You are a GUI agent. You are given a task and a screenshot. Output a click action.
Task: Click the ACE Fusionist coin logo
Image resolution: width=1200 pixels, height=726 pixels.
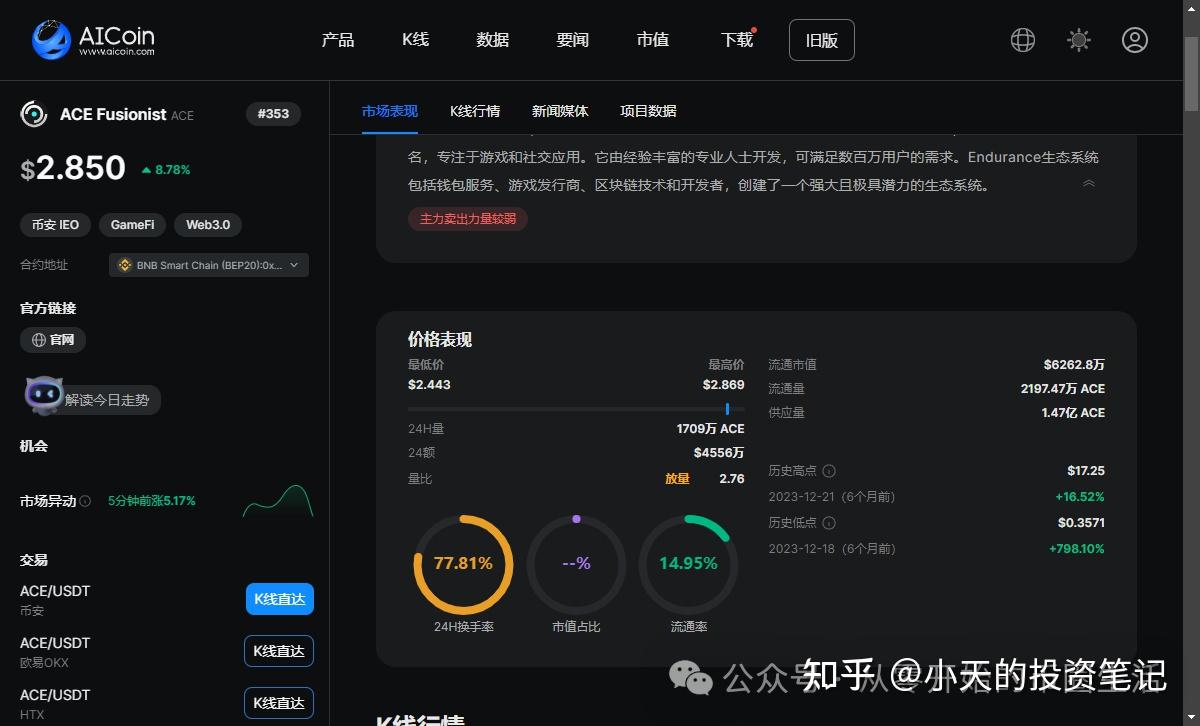pos(33,114)
